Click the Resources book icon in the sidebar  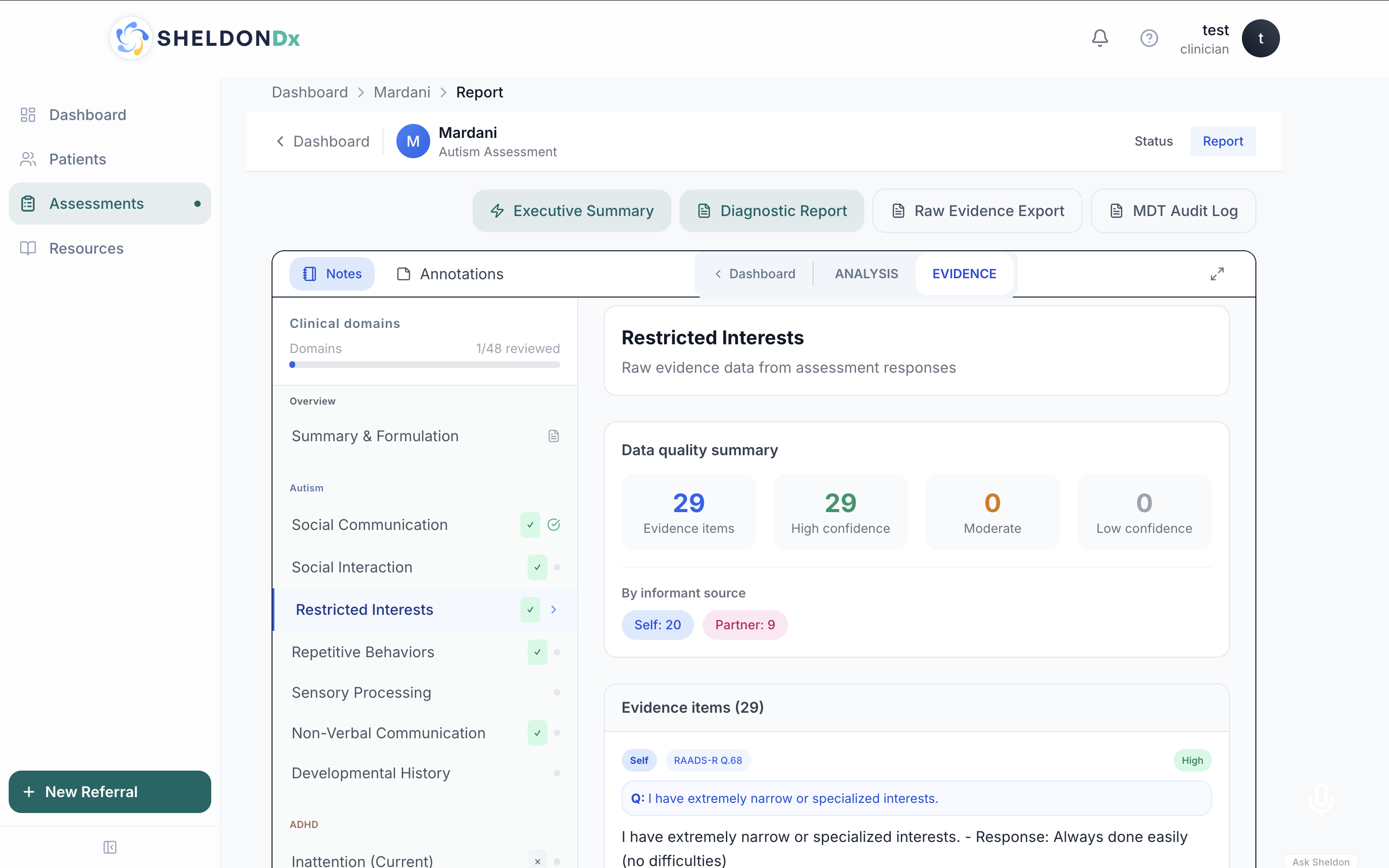pyautogui.click(x=27, y=248)
